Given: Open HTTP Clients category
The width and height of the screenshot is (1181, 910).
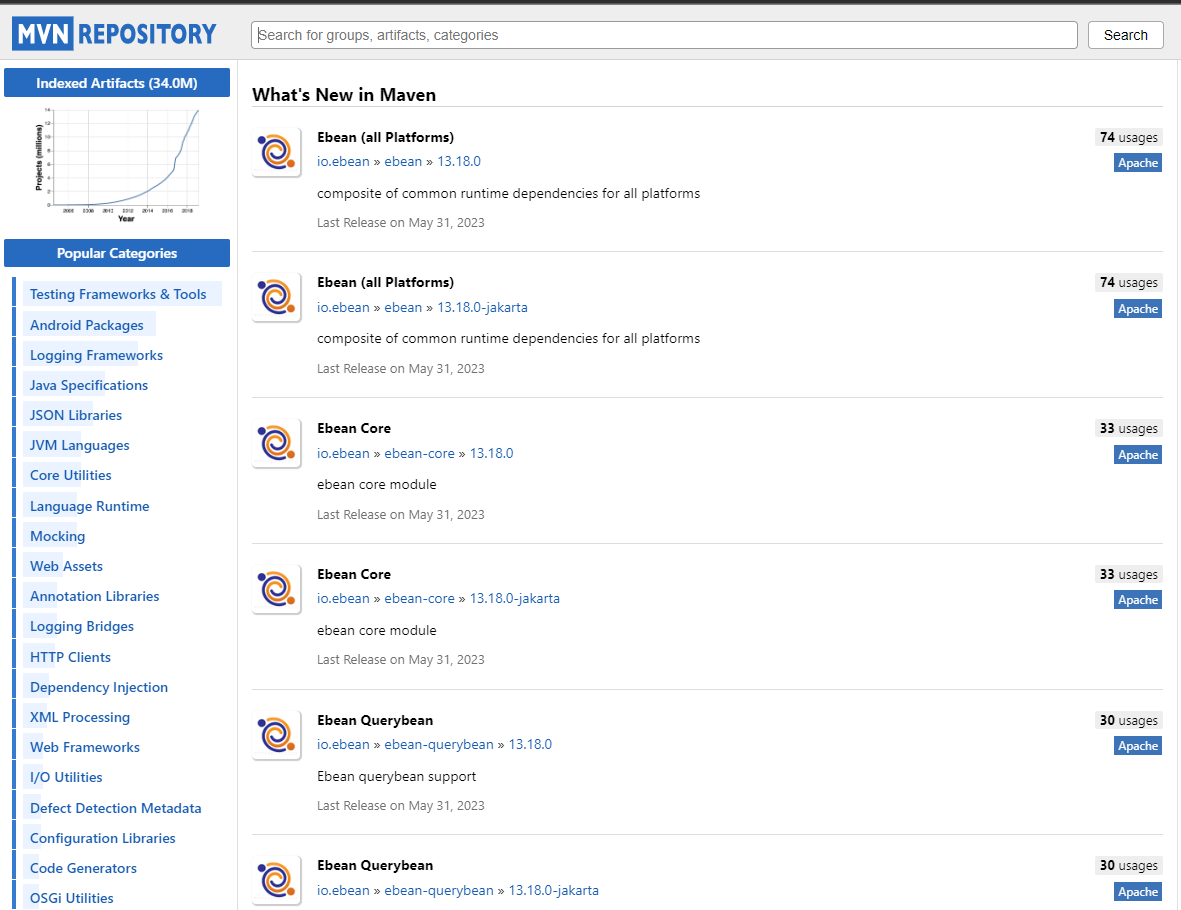Looking at the screenshot, I should pos(70,657).
